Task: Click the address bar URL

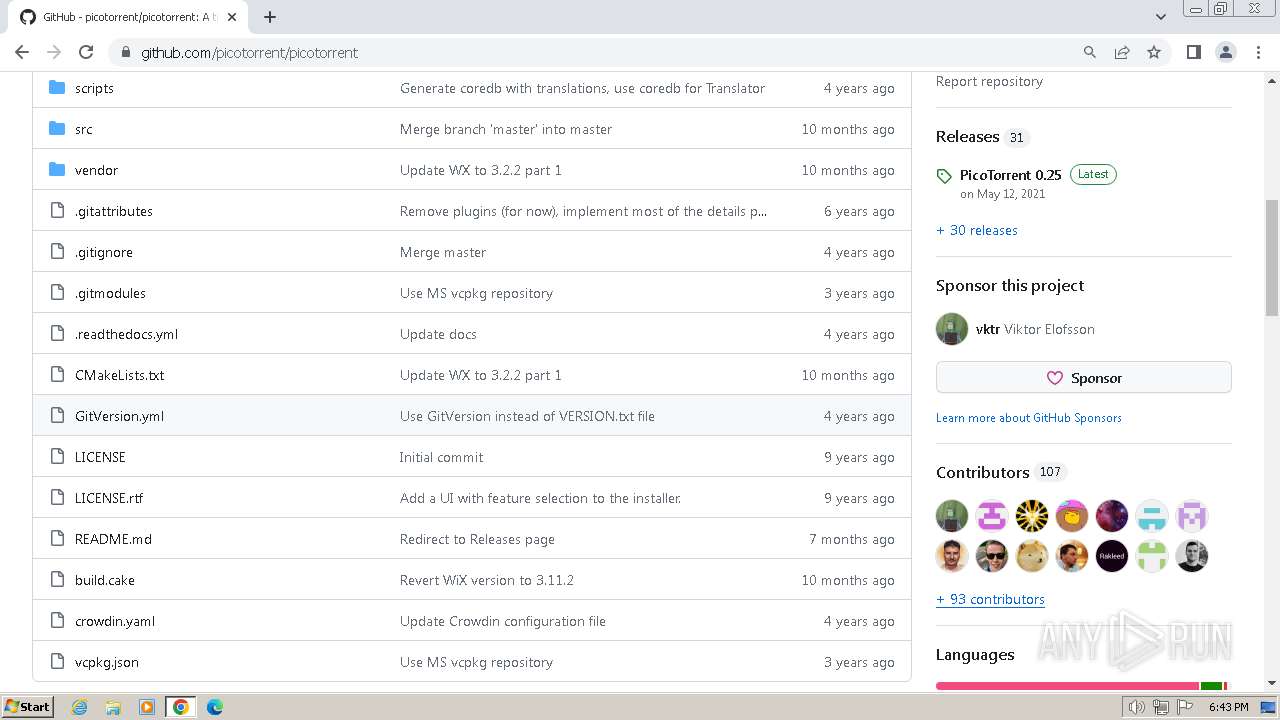Action: click(x=249, y=52)
